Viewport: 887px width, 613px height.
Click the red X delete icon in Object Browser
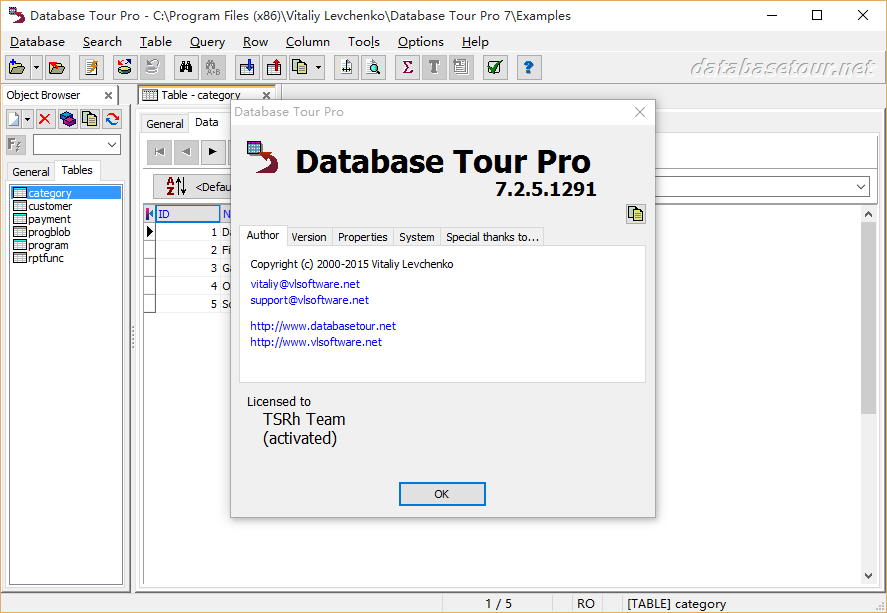click(45, 119)
